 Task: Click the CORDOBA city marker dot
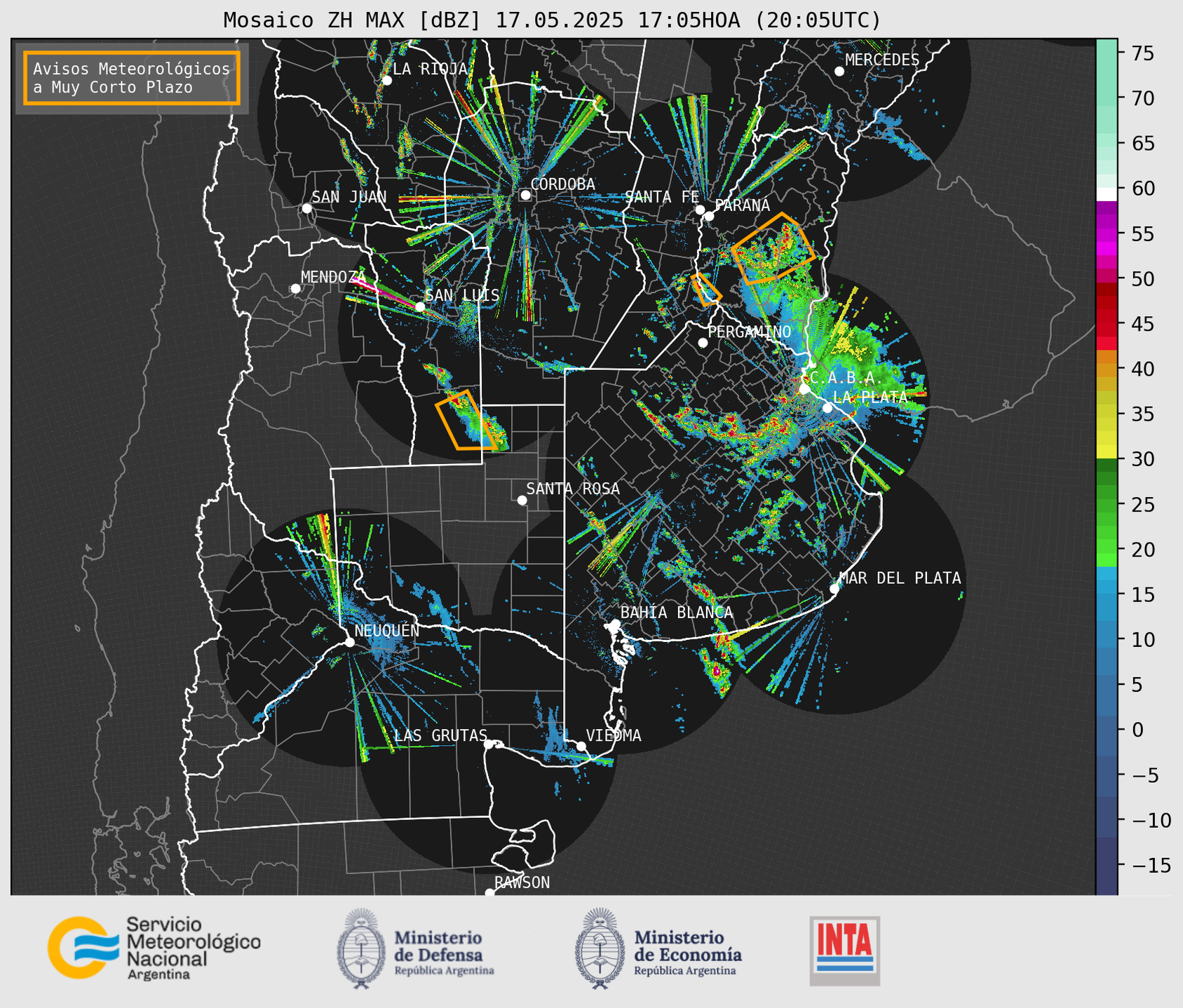coord(525,195)
